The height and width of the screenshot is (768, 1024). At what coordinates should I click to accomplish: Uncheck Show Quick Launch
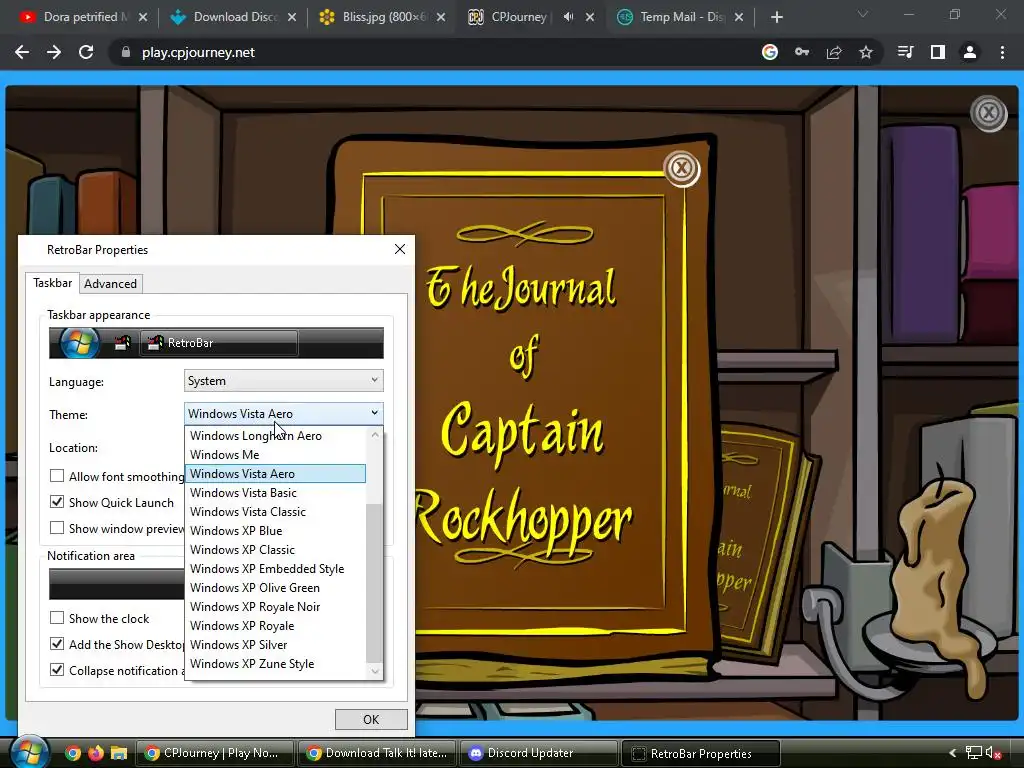57,502
